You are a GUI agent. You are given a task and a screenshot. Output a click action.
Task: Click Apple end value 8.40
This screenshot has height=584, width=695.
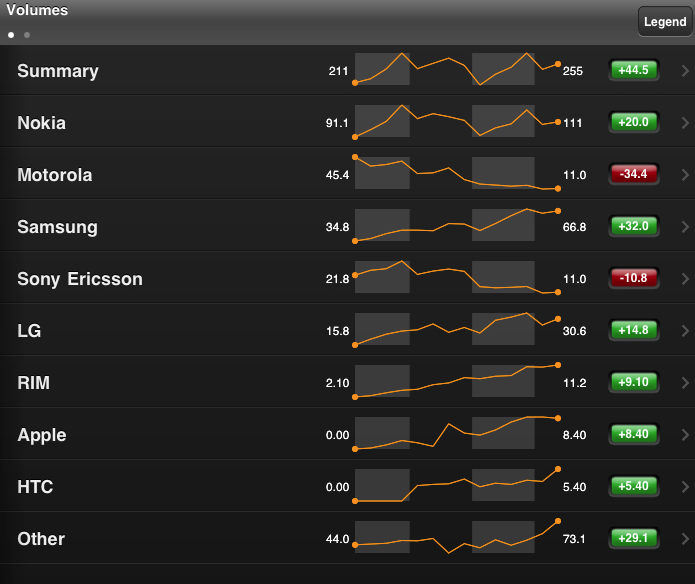(x=574, y=435)
